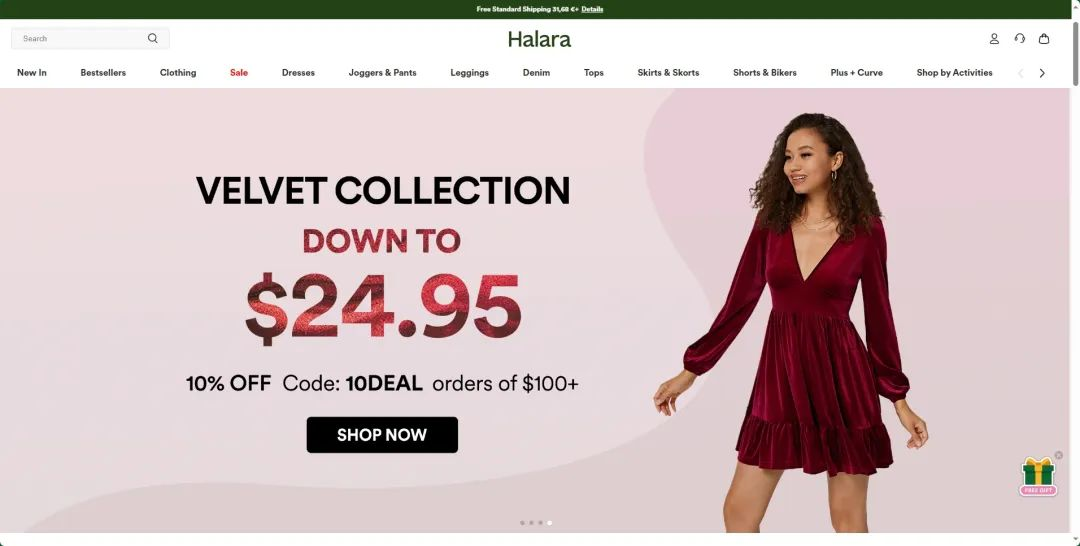Viewport: 1080px width, 546px height.
Task: Go to the Halara home logo
Action: 539,39
